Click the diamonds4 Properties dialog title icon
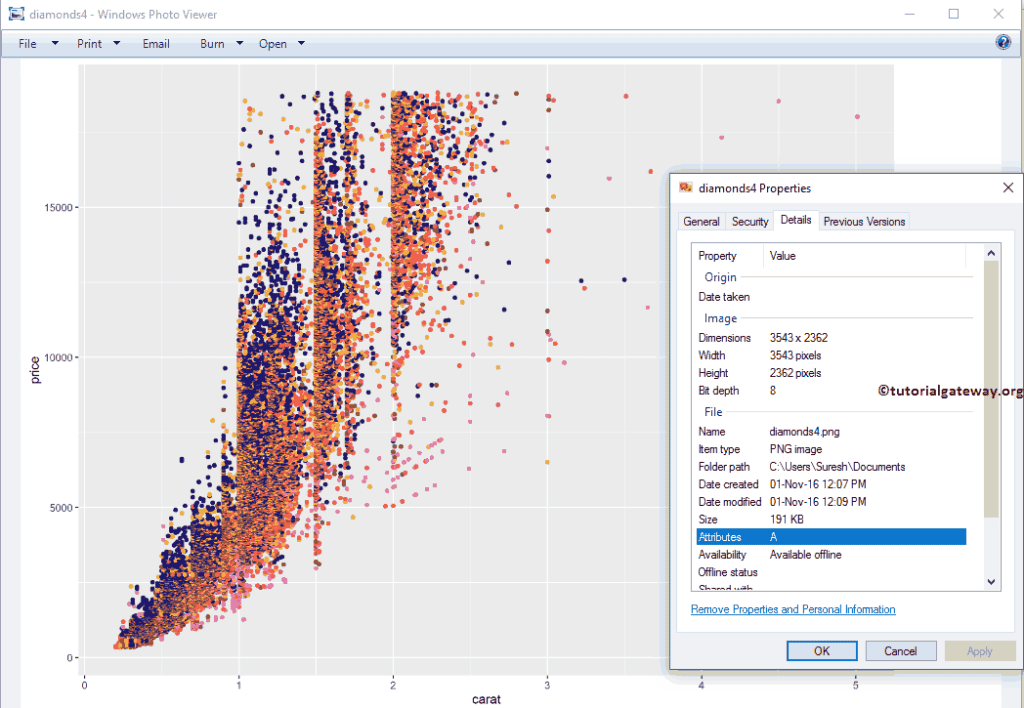This screenshot has width=1024, height=708. click(686, 187)
